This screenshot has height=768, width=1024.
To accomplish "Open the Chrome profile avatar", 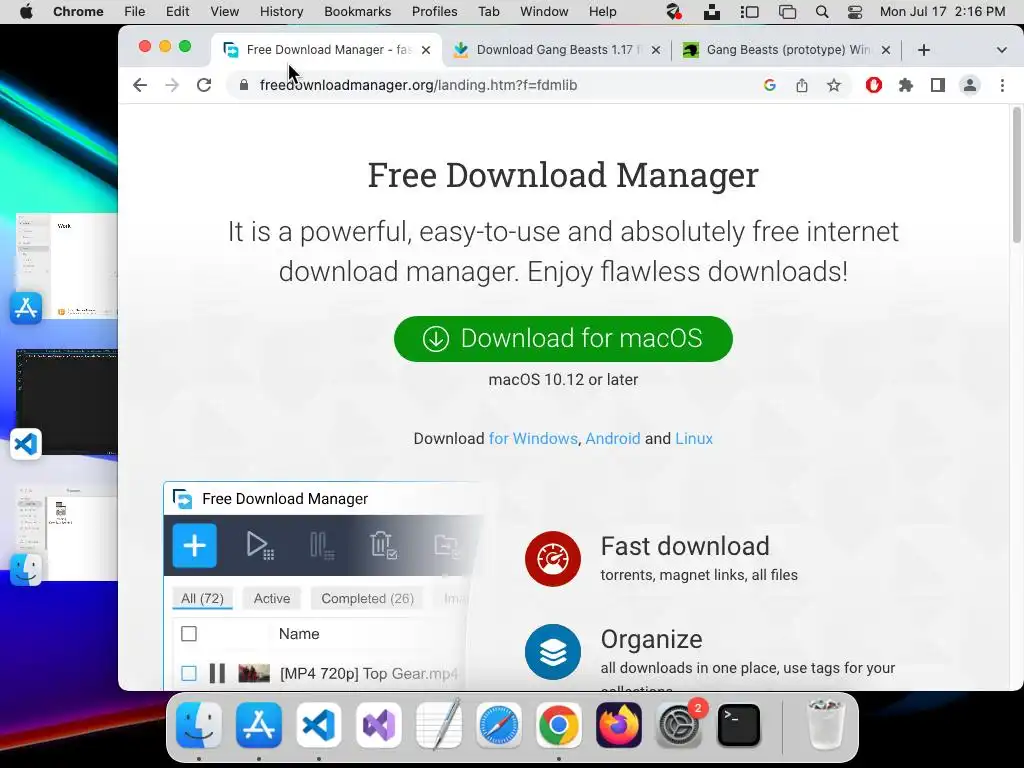I will (x=970, y=85).
